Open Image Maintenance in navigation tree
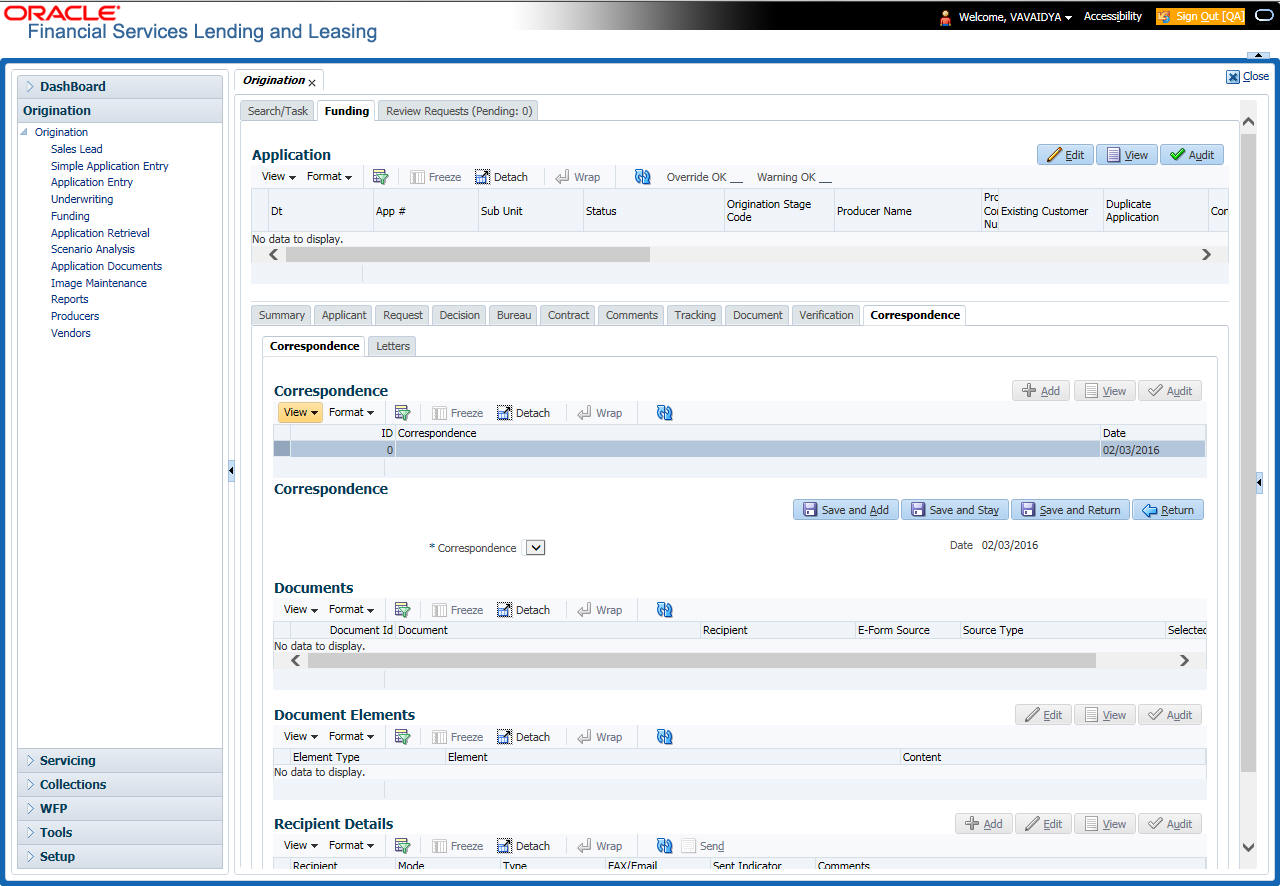Screen dimensions: 1280x886 pyautogui.click(x=99, y=283)
